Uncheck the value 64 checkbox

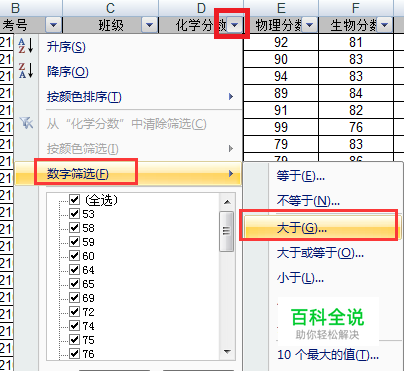pyautogui.click(x=75, y=269)
